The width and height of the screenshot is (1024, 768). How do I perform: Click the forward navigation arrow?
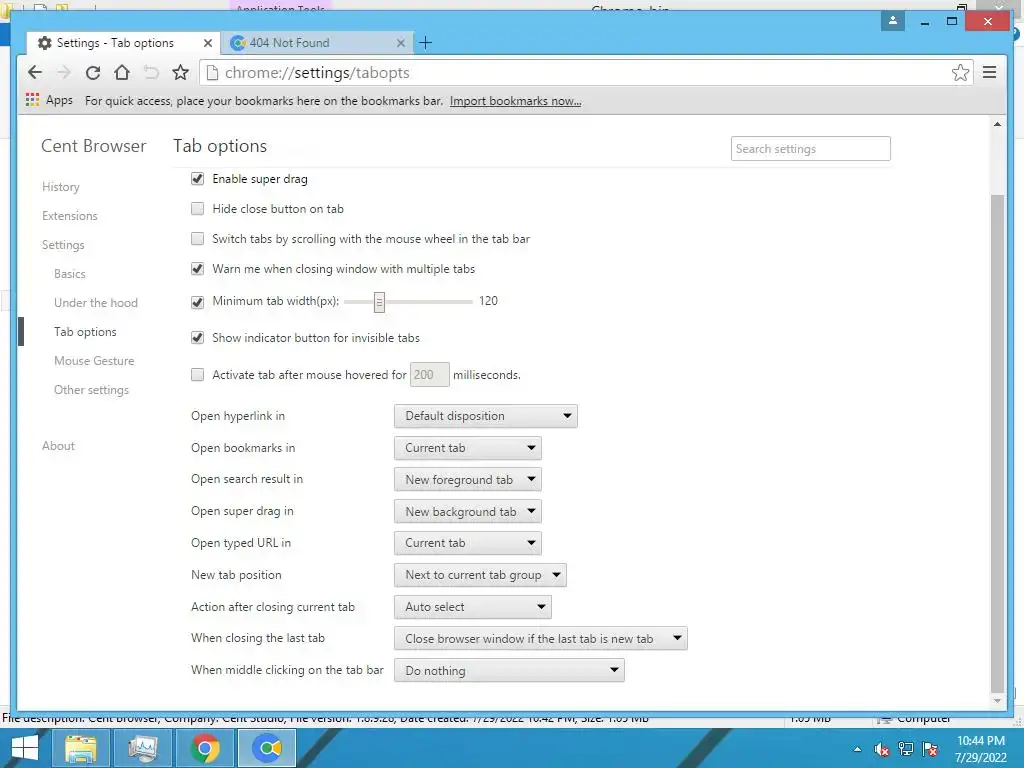coord(64,72)
